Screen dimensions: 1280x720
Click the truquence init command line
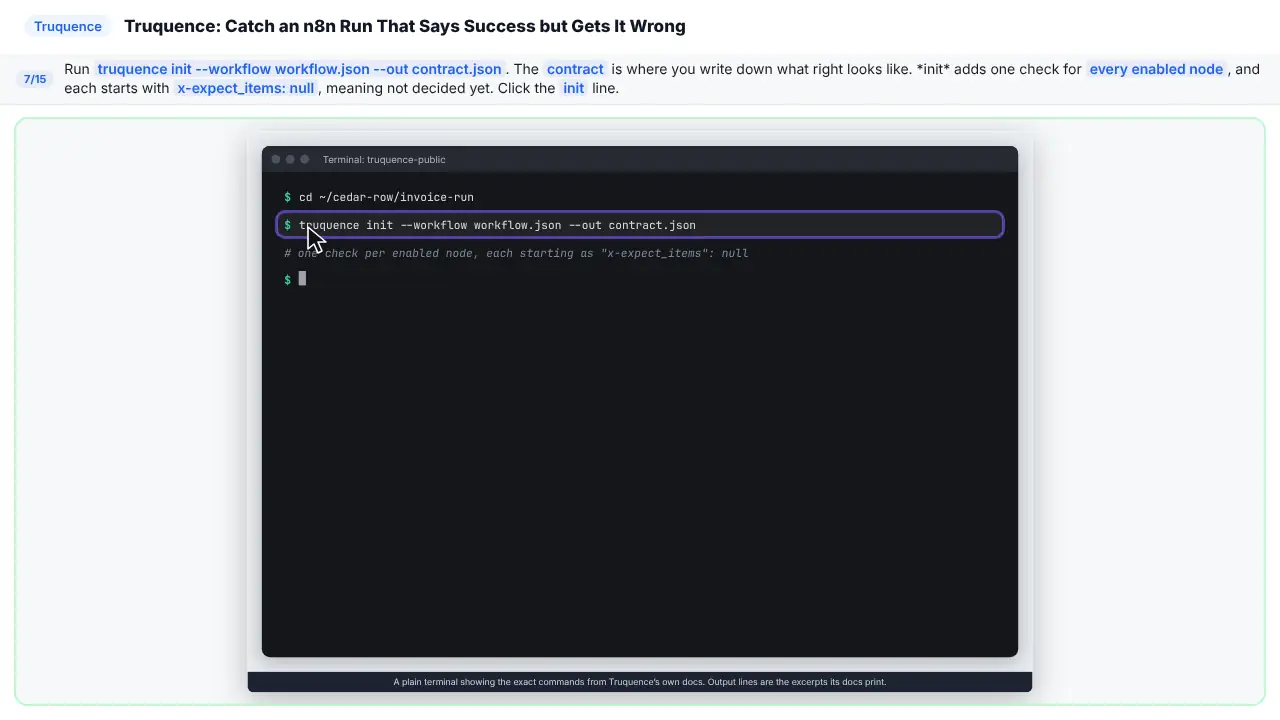[640, 225]
